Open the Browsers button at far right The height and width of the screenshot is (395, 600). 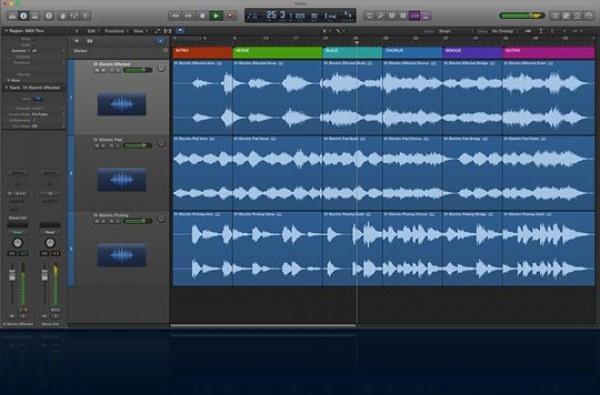tap(589, 16)
